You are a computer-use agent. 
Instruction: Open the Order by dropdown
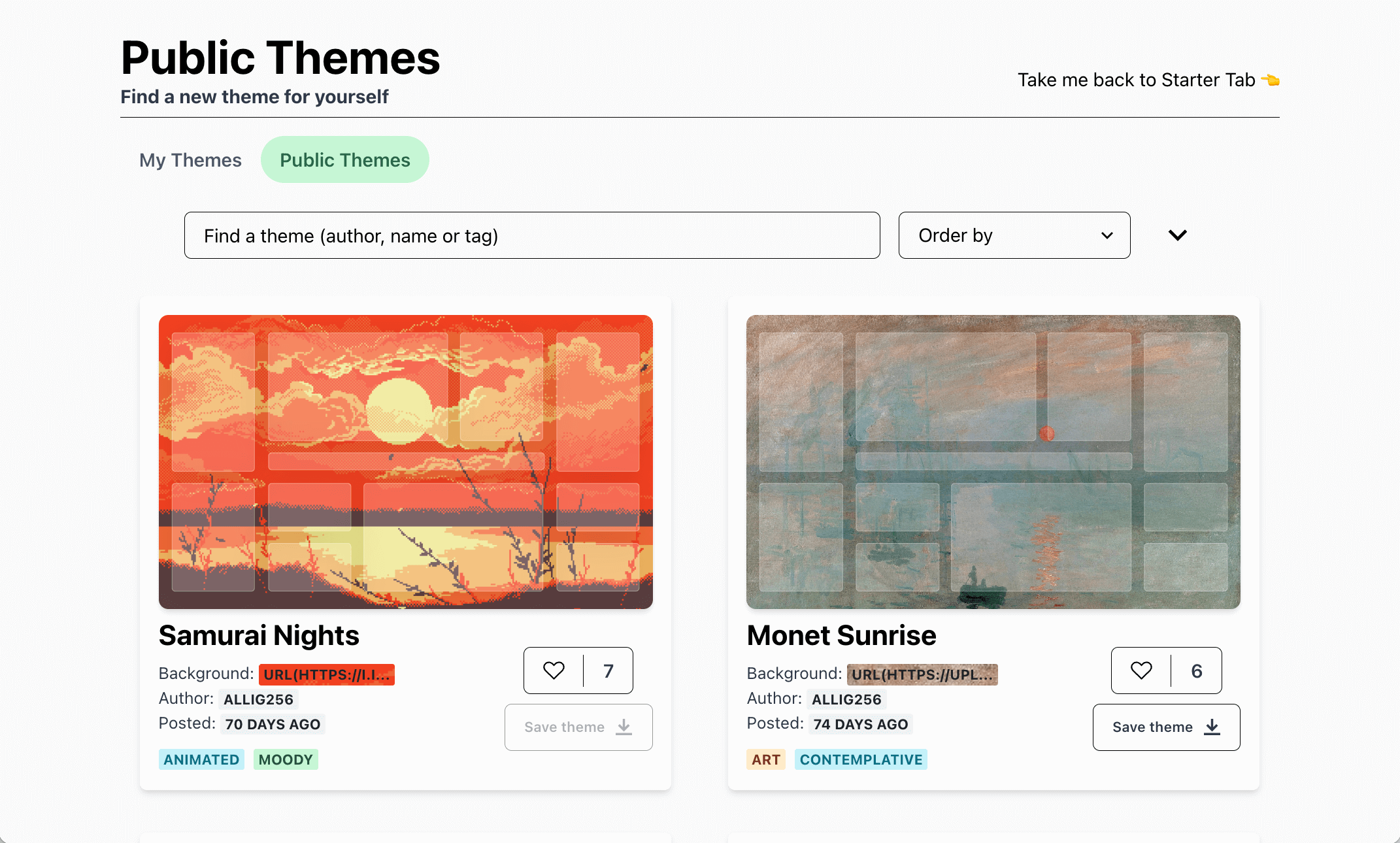1014,235
